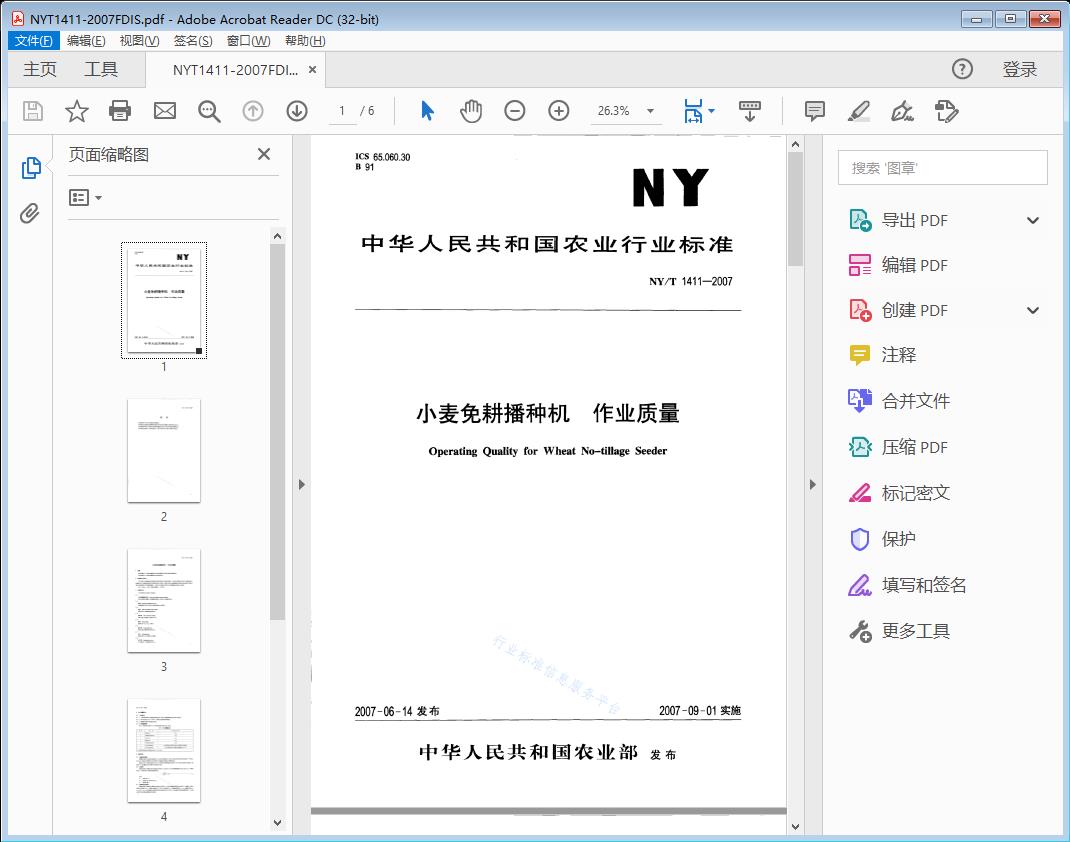Click the Email document icon
This screenshot has width=1070, height=842.
coord(164,111)
